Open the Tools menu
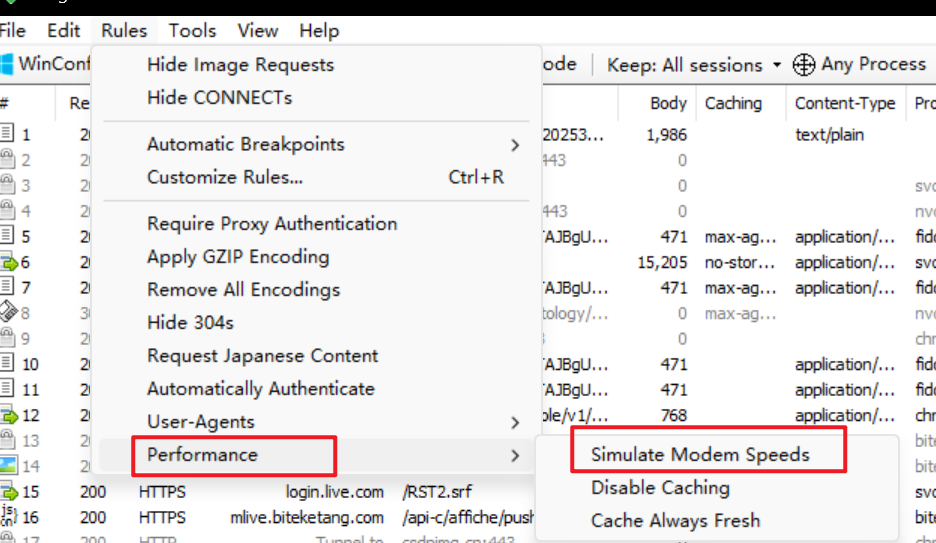 click(192, 30)
